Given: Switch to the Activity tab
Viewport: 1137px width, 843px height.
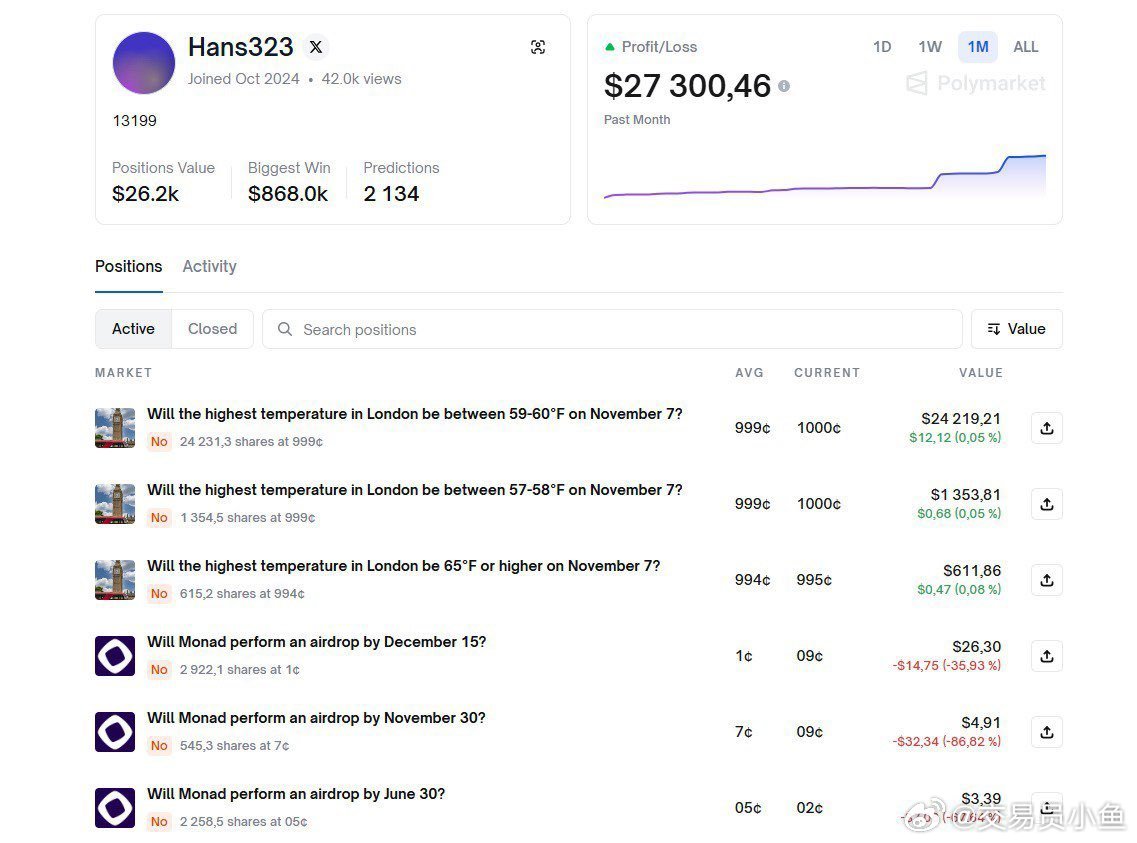Looking at the screenshot, I should tap(210, 267).
